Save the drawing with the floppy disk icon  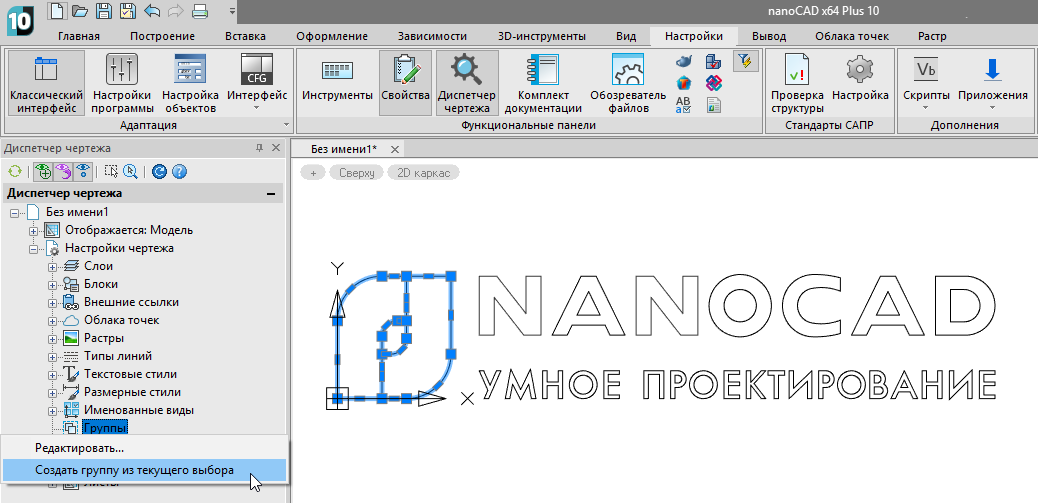[x=104, y=11]
